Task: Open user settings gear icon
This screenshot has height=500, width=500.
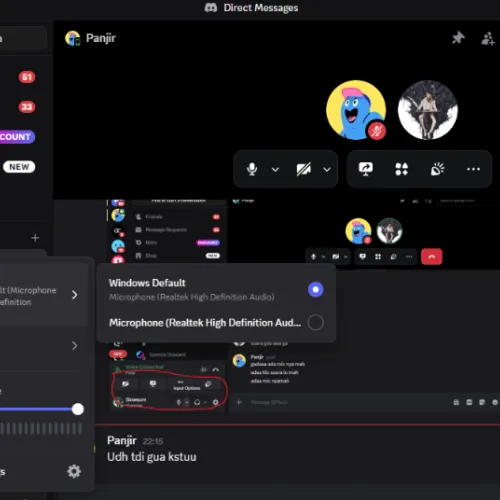Action: click(x=74, y=471)
